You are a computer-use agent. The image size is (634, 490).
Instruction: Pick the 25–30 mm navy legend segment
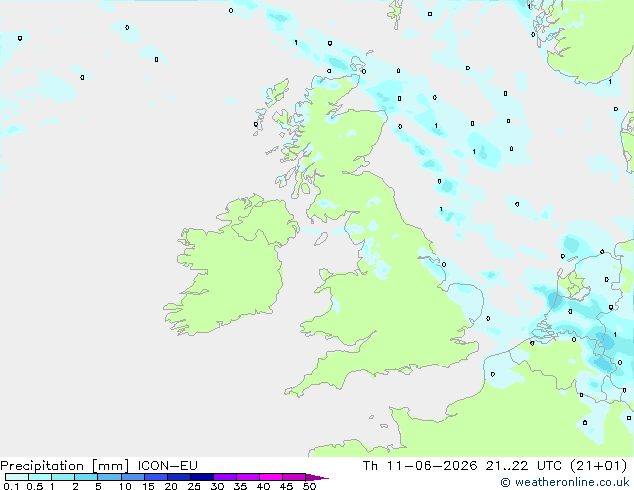pos(202,477)
